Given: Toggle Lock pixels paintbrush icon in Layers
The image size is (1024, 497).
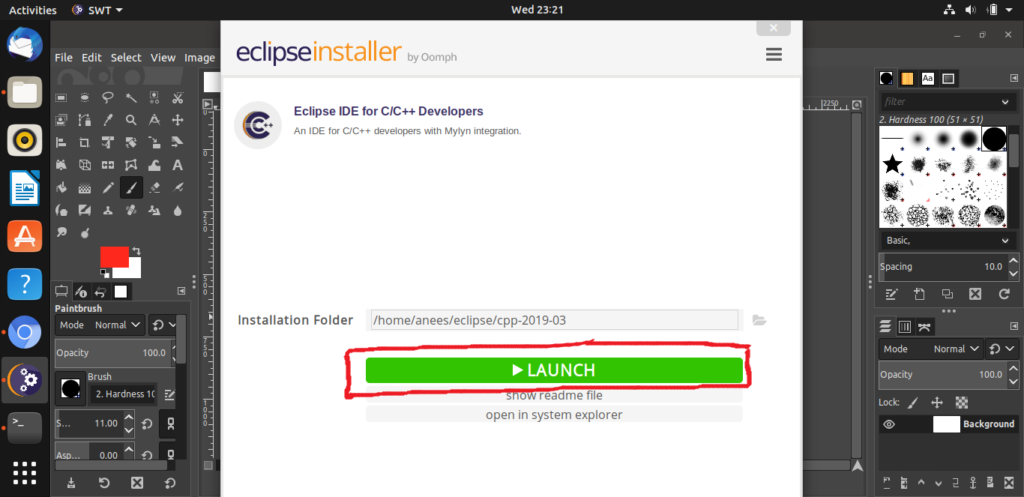Looking at the screenshot, I should 913,402.
